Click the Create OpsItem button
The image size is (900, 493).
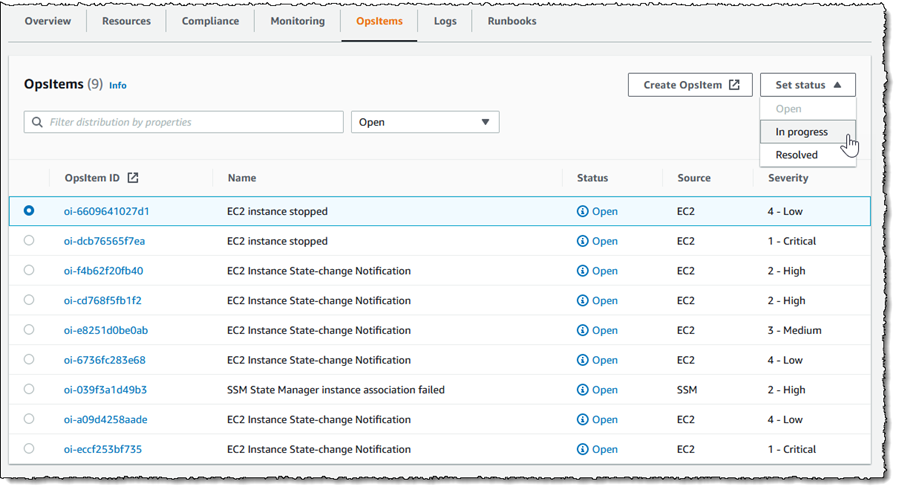(690, 85)
